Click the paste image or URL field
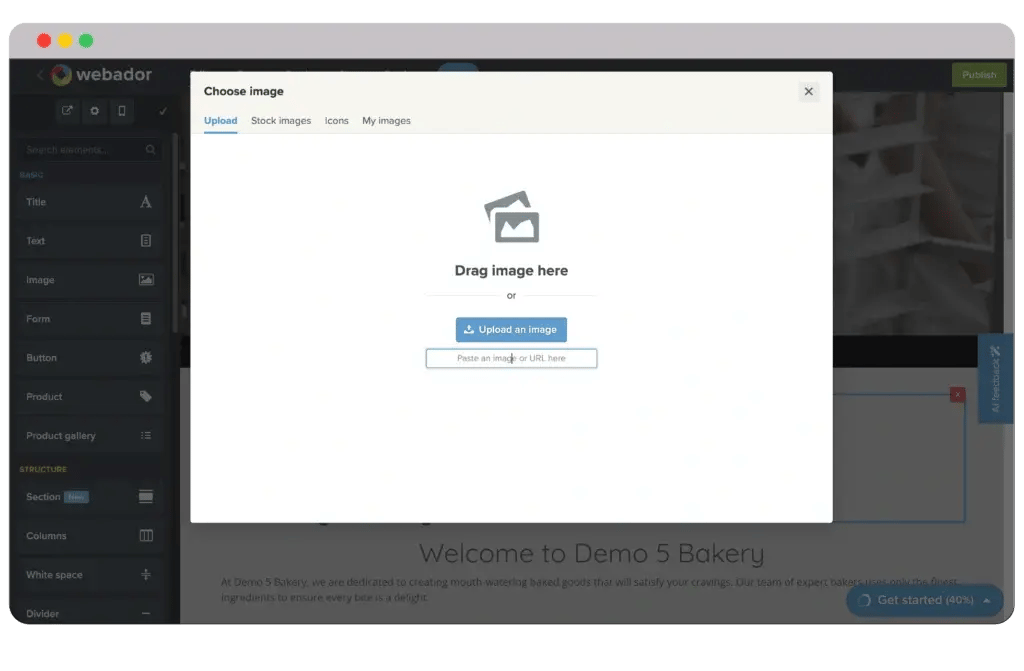Viewport: 1024px width, 671px height. (511, 358)
